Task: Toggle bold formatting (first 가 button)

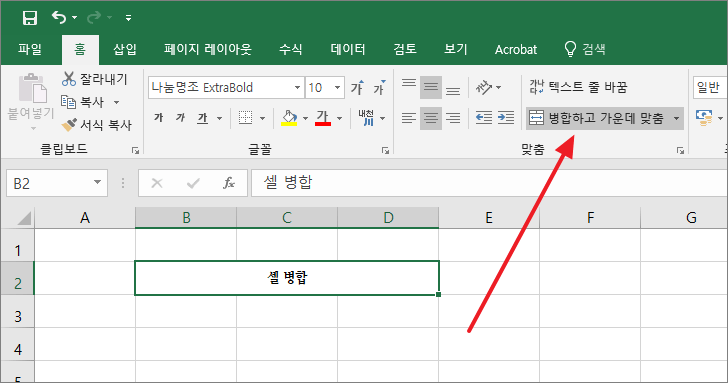Action: (159, 118)
